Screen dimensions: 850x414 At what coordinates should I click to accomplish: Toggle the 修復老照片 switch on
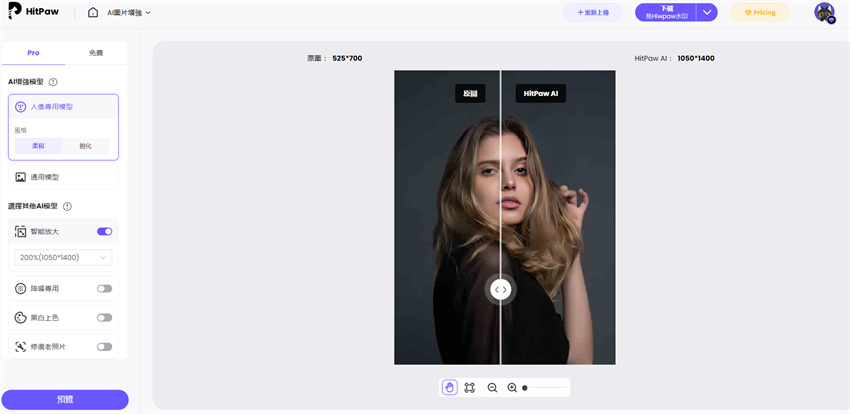click(x=104, y=346)
